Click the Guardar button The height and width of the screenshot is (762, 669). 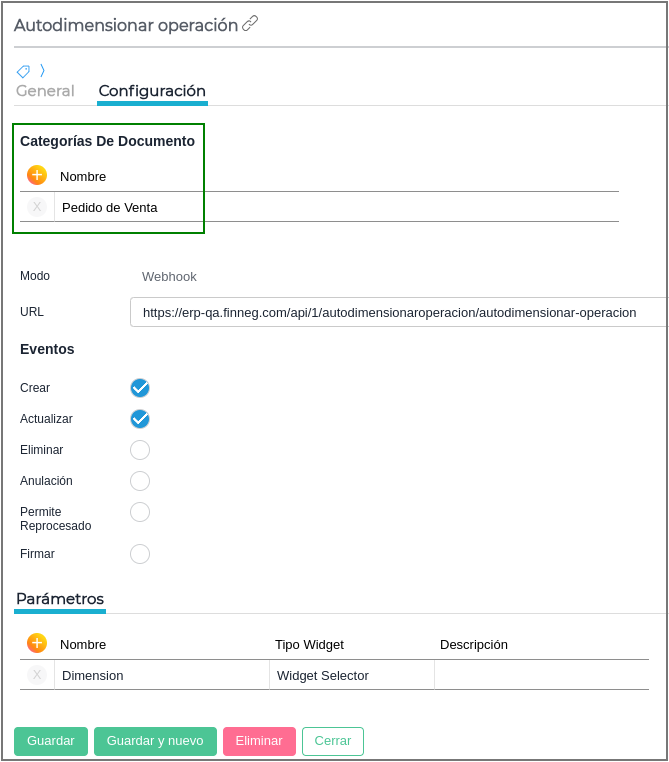coord(51,741)
